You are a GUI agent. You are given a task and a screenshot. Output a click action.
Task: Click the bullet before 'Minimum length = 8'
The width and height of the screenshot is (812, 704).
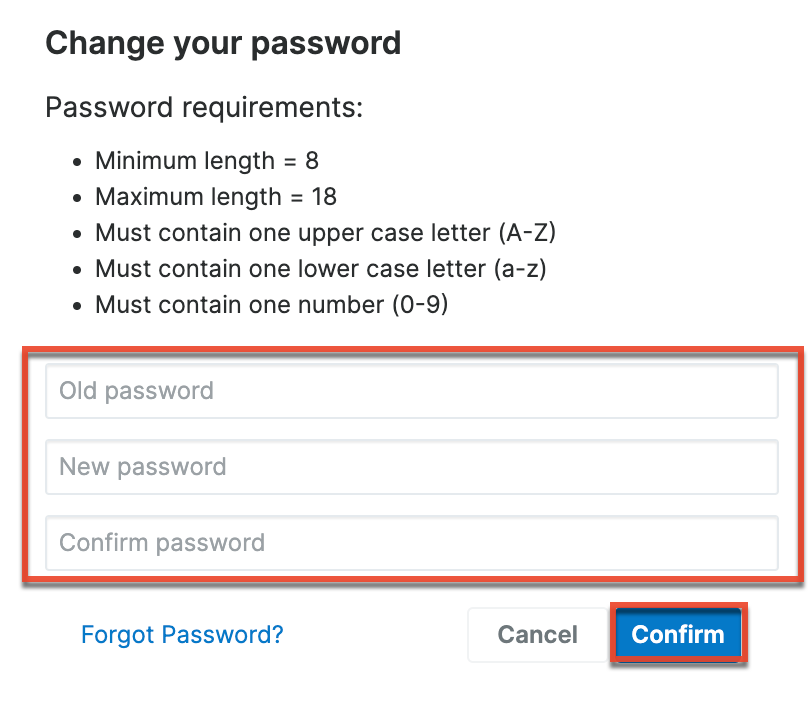[79, 161]
